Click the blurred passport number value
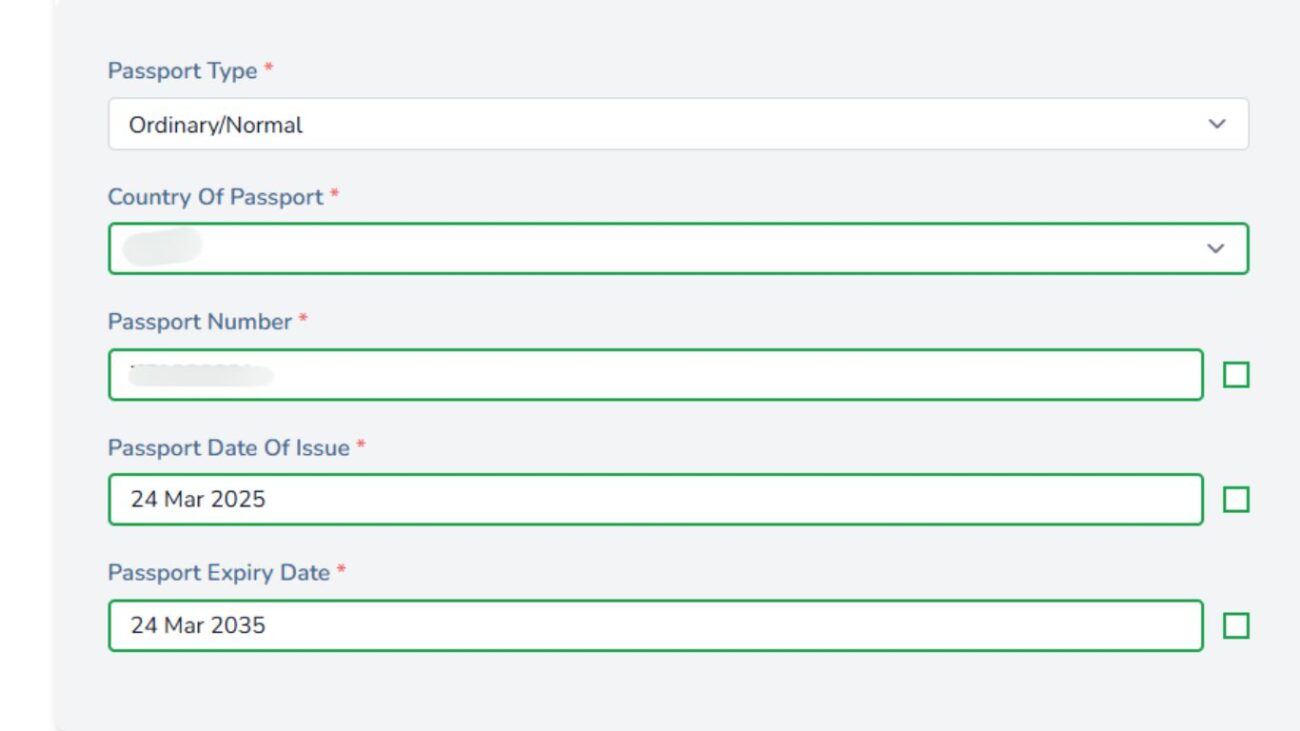 pyautogui.click(x=202, y=375)
